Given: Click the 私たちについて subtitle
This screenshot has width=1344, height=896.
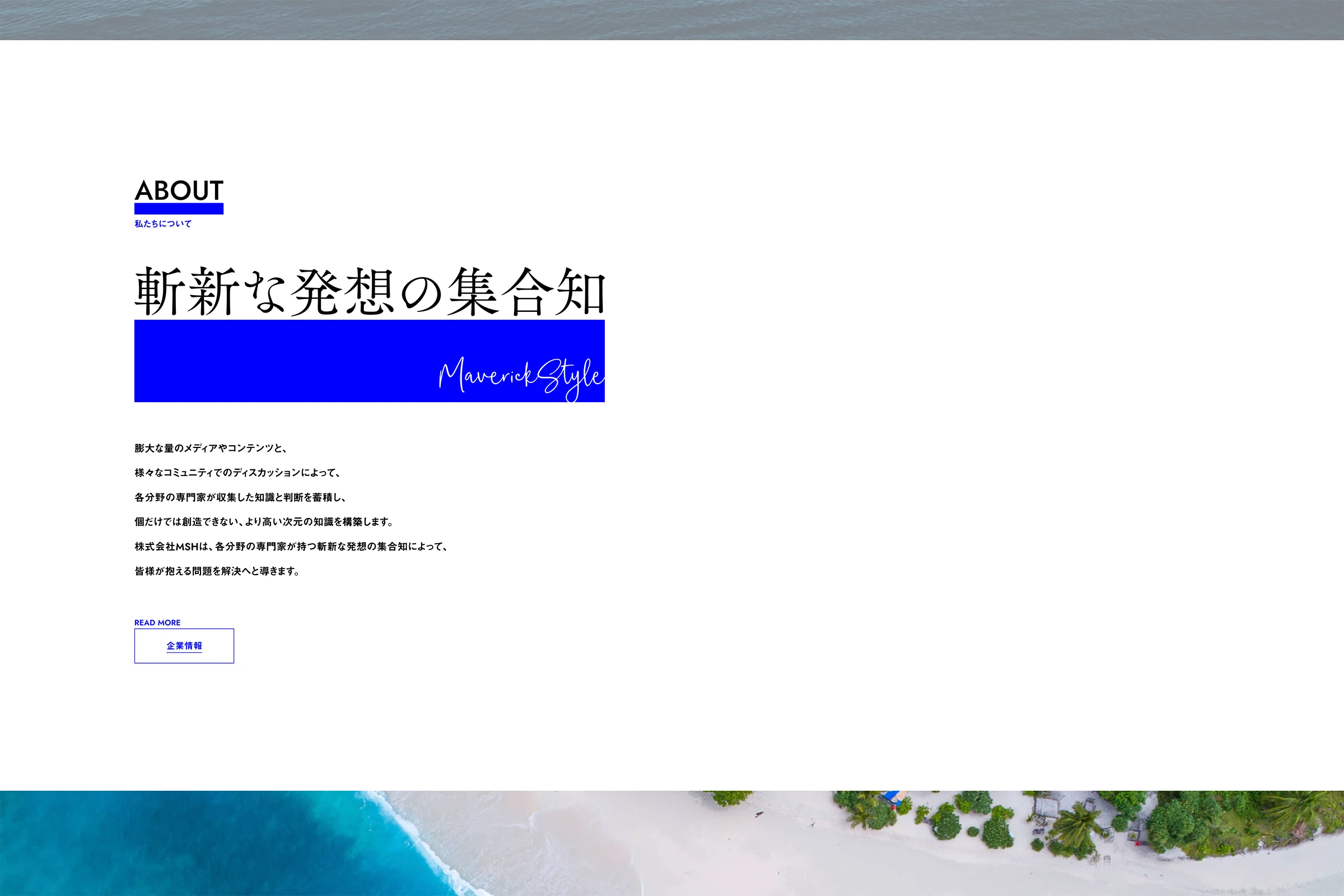Looking at the screenshot, I should (163, 223).
